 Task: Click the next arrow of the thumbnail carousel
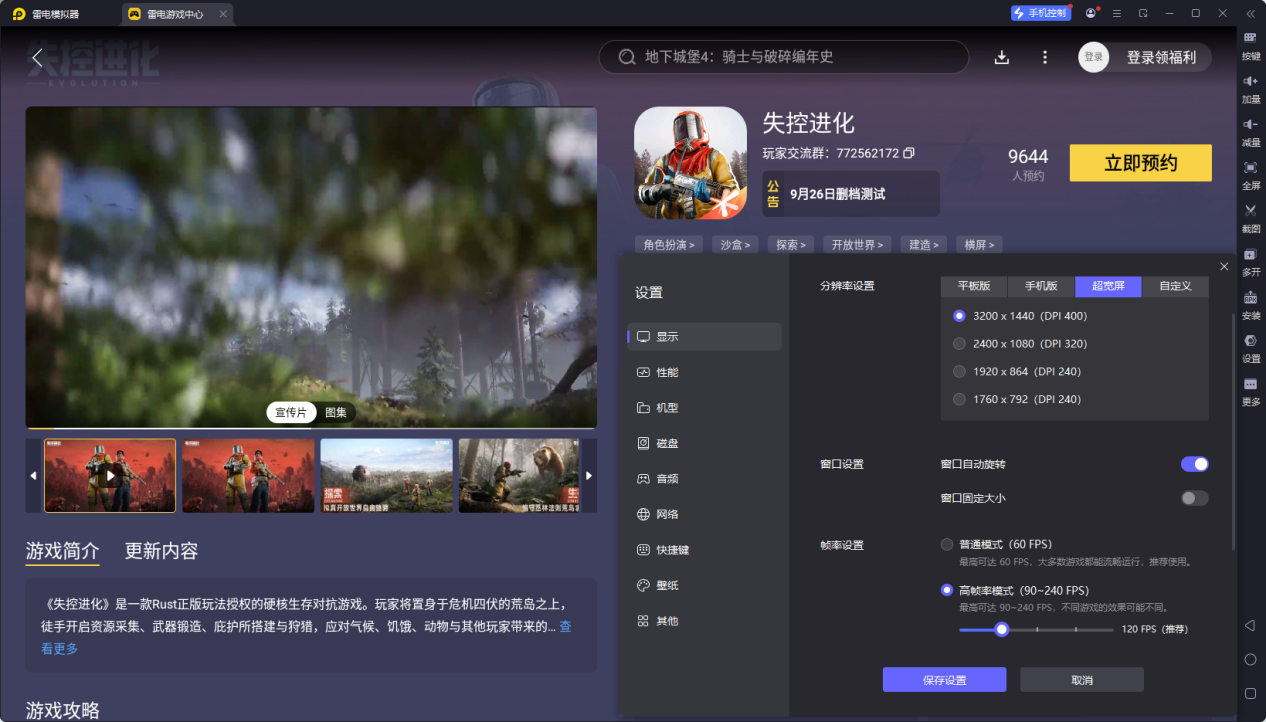pyautogui.click(x=589, y=476)
